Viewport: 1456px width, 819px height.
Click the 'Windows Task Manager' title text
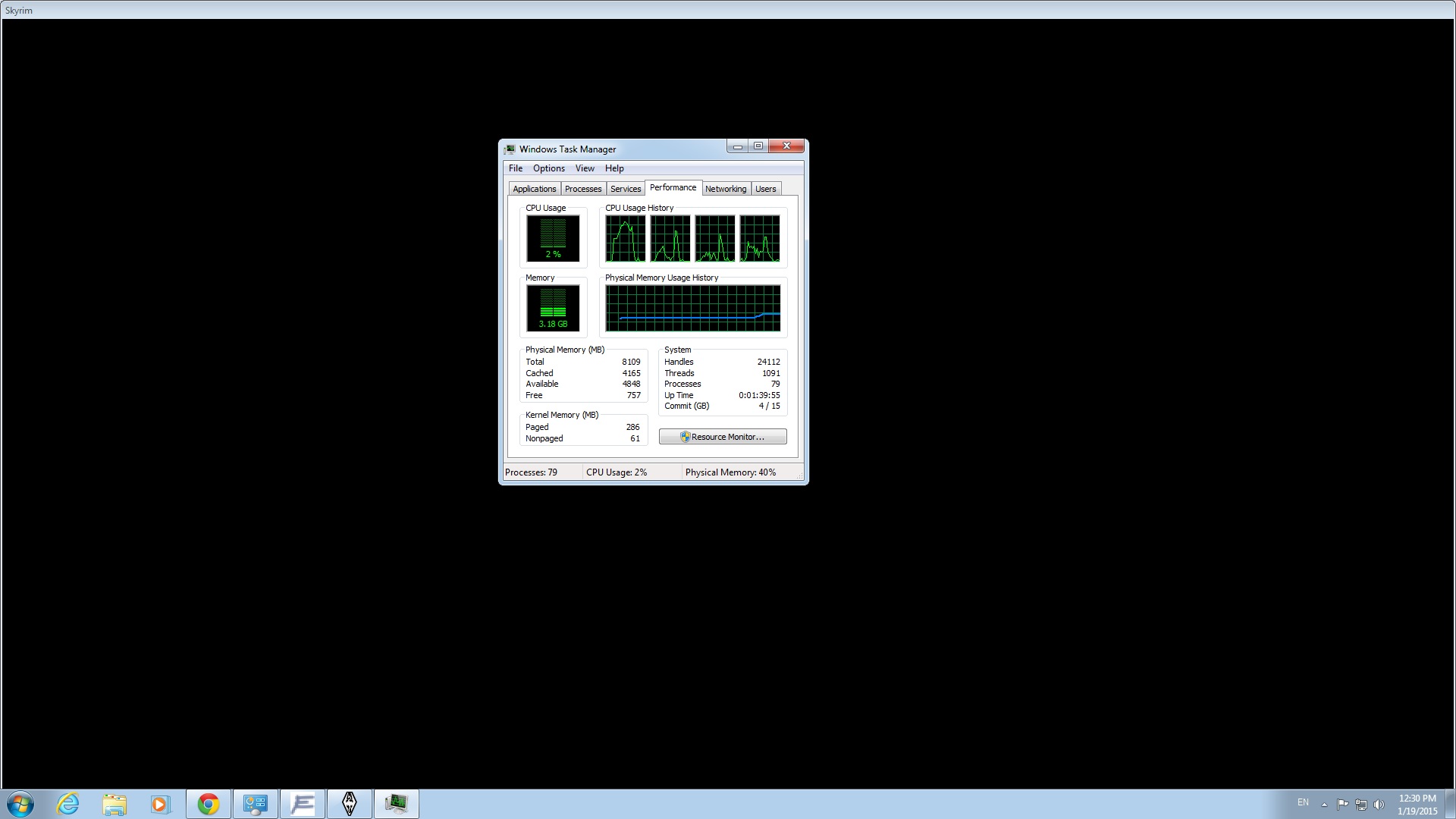567,149
